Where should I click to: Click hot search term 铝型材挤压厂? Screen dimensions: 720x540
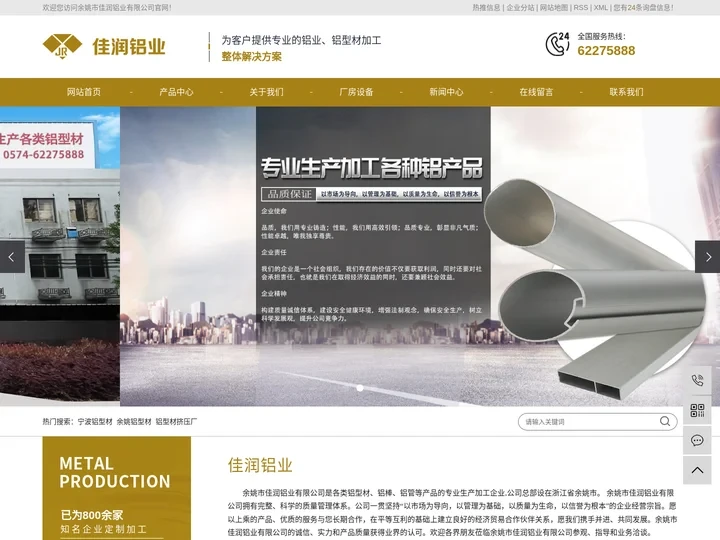click(176, 421)
